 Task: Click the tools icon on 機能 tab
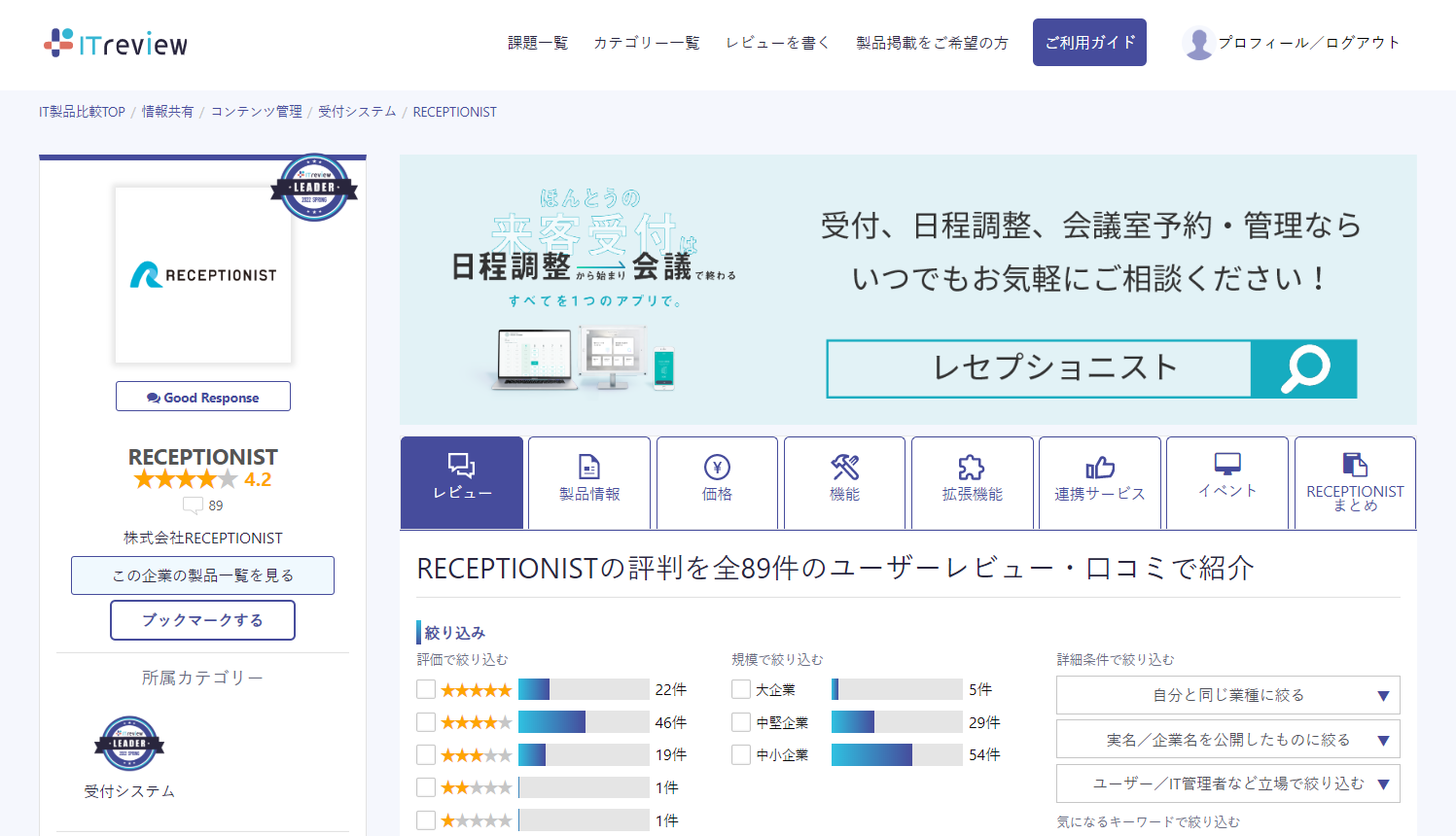(844, 468)
